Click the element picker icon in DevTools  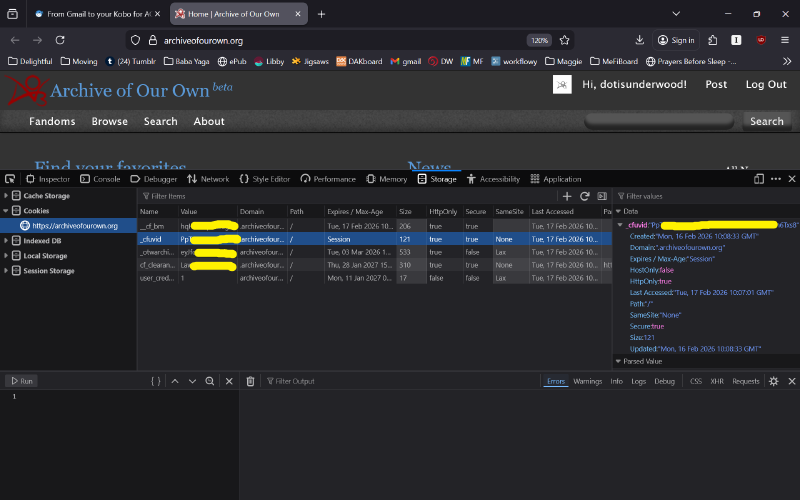pyautogui.click(x=10, y=179)
